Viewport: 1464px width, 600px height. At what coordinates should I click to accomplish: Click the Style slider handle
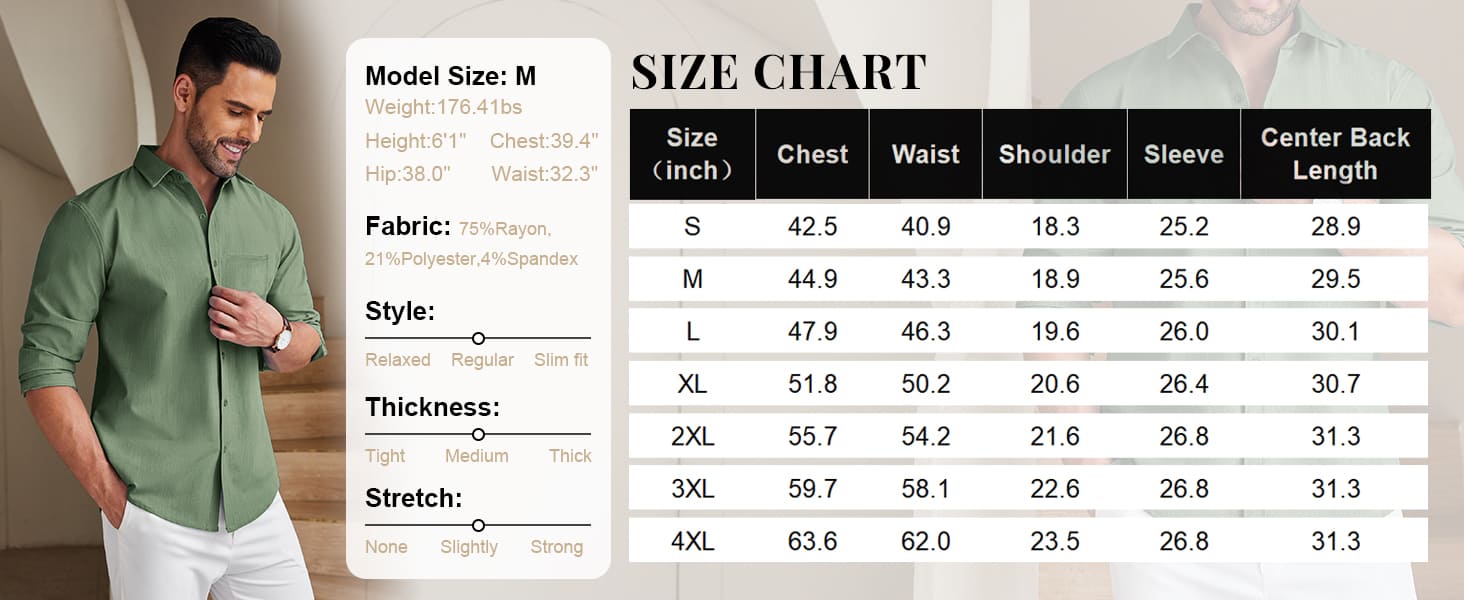pos(478,339)
